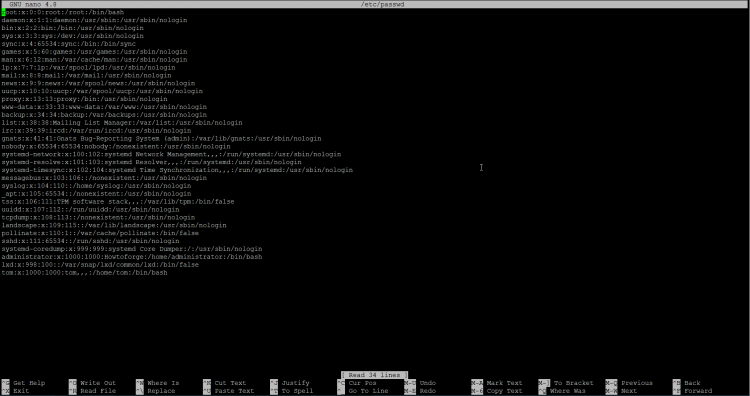Image resolution: width=750 pixels, height=396 pixels.
Task: Click the Mailing List Manager line
Action: coord(122,123)
